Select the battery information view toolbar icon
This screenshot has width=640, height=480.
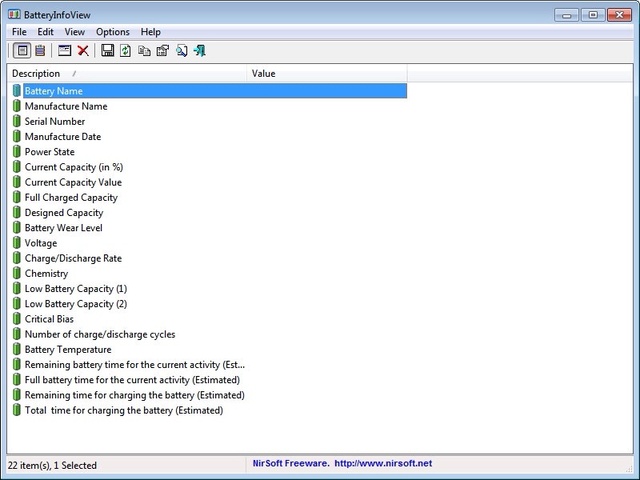(22, 51)
